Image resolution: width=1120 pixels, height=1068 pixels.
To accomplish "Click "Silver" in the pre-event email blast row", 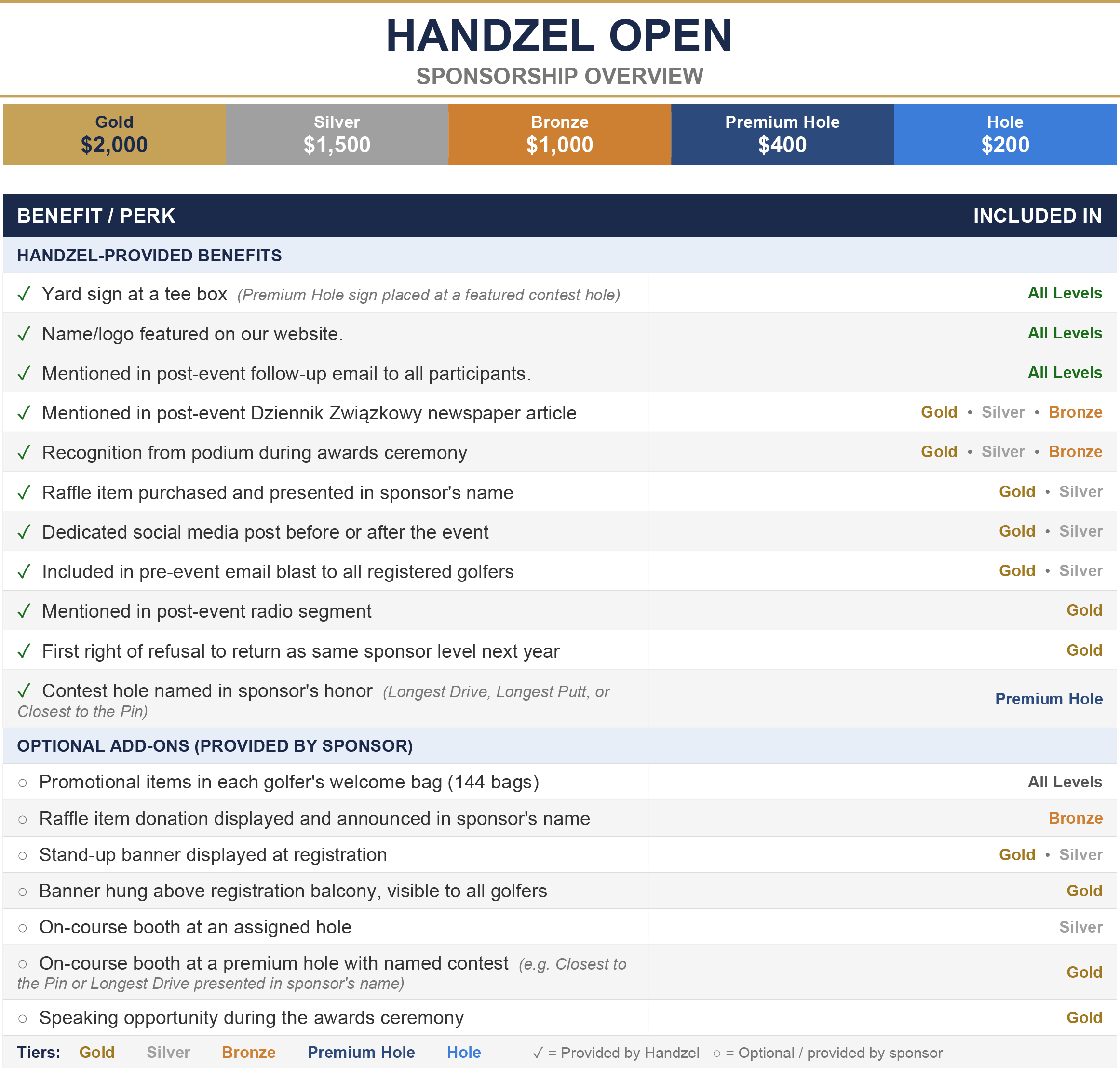I will pyautogui.click(x=1081, y=570).
